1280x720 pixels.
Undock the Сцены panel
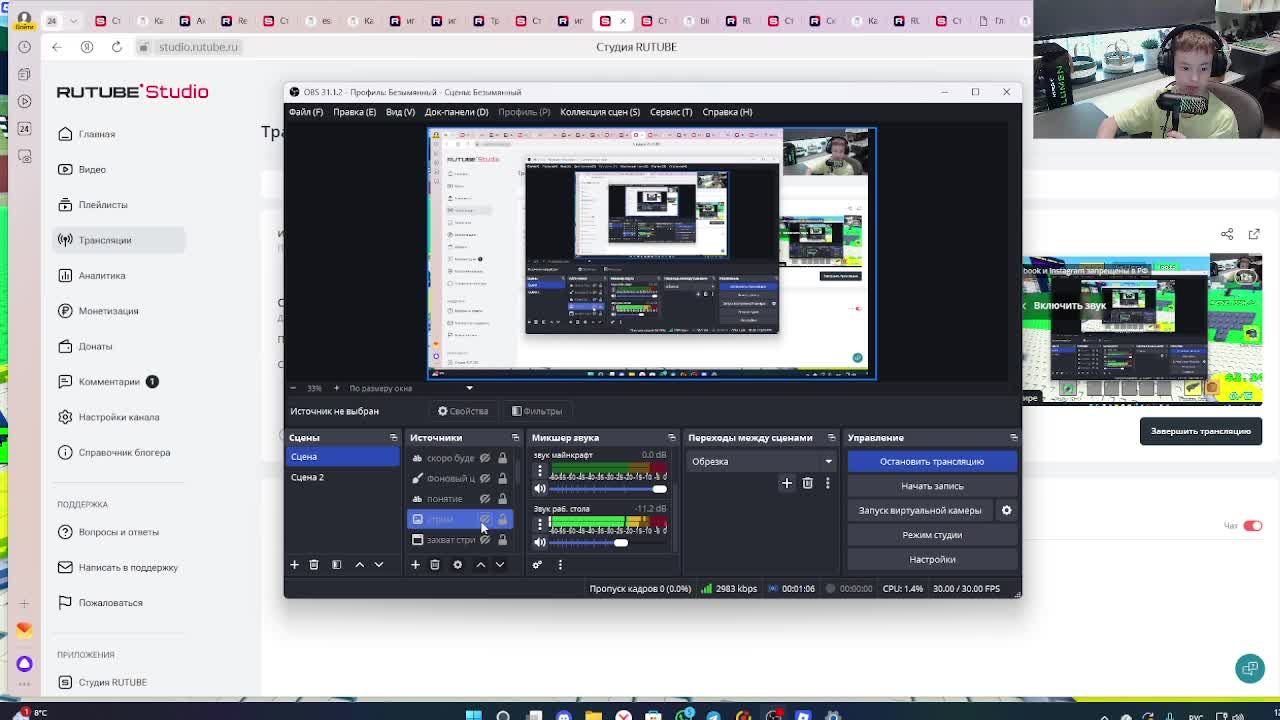point(393,438)
